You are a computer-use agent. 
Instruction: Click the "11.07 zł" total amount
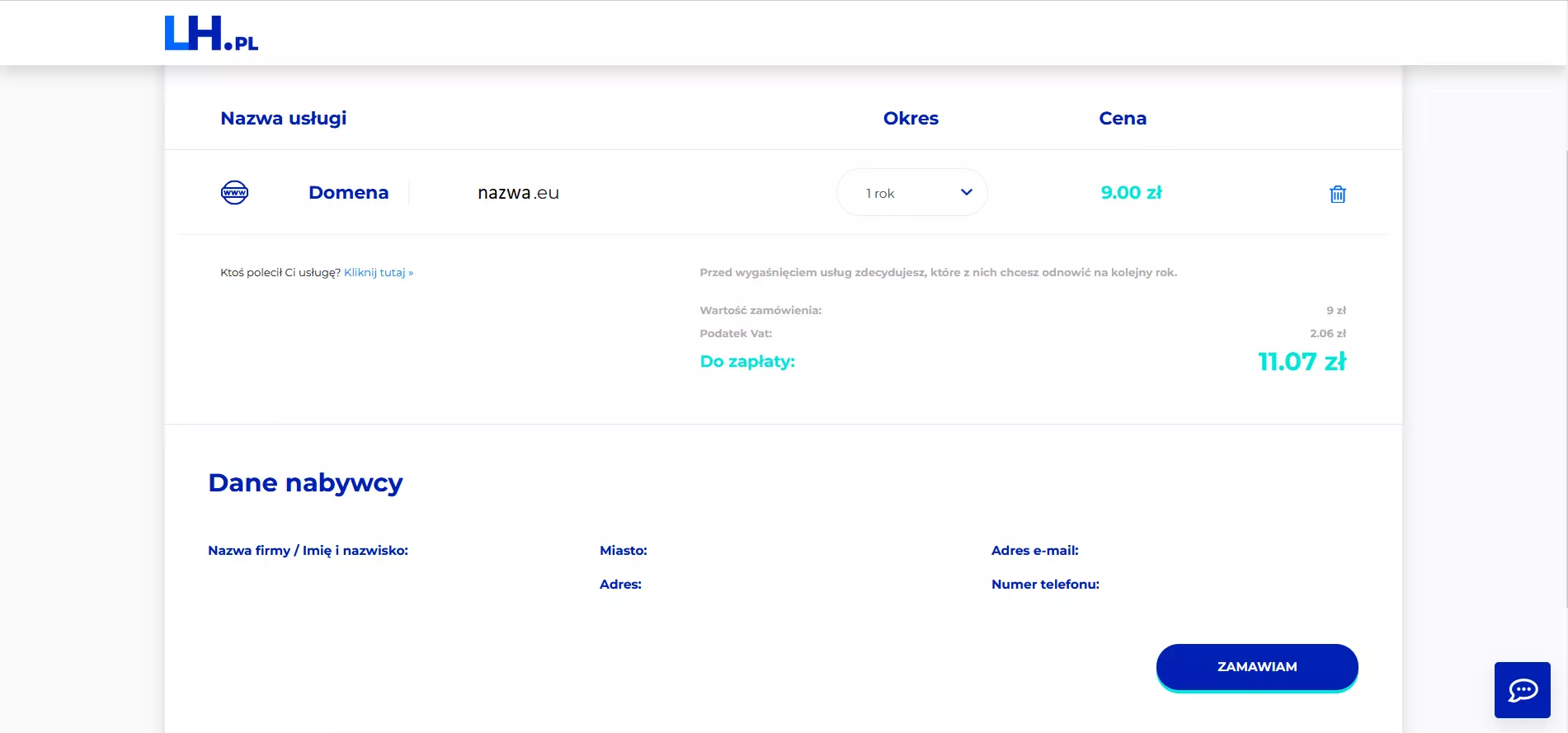(x=1302, y=361)
